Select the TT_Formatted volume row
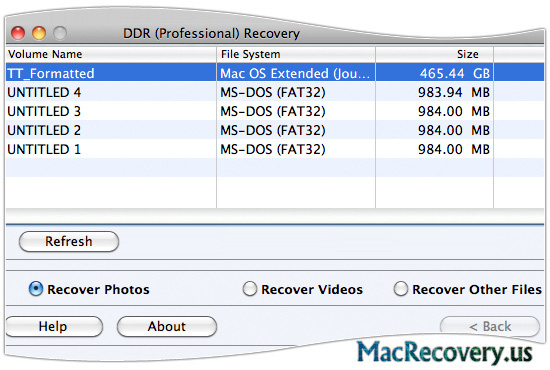The width and height of the screenshot is (550, 370). coord(275,73)
